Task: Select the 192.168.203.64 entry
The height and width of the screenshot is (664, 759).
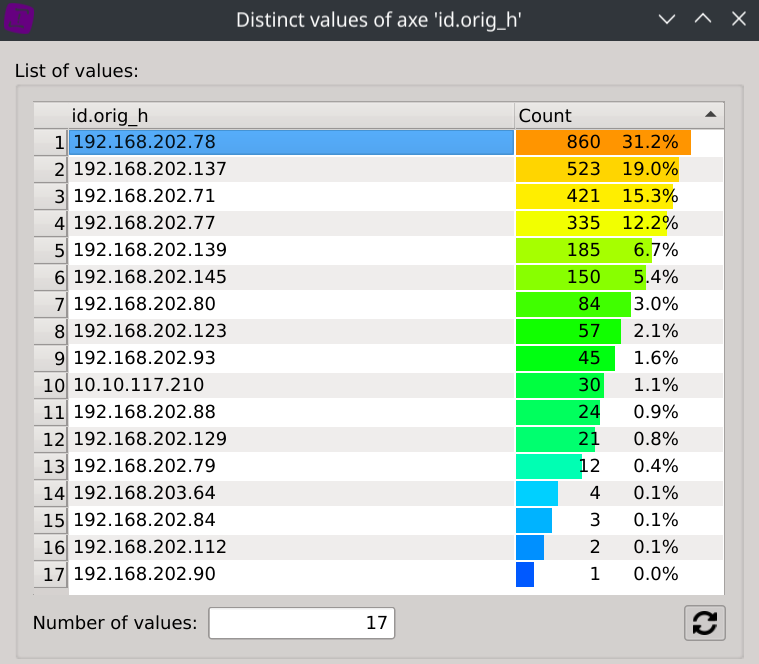Action: click(x=290, y=493)
